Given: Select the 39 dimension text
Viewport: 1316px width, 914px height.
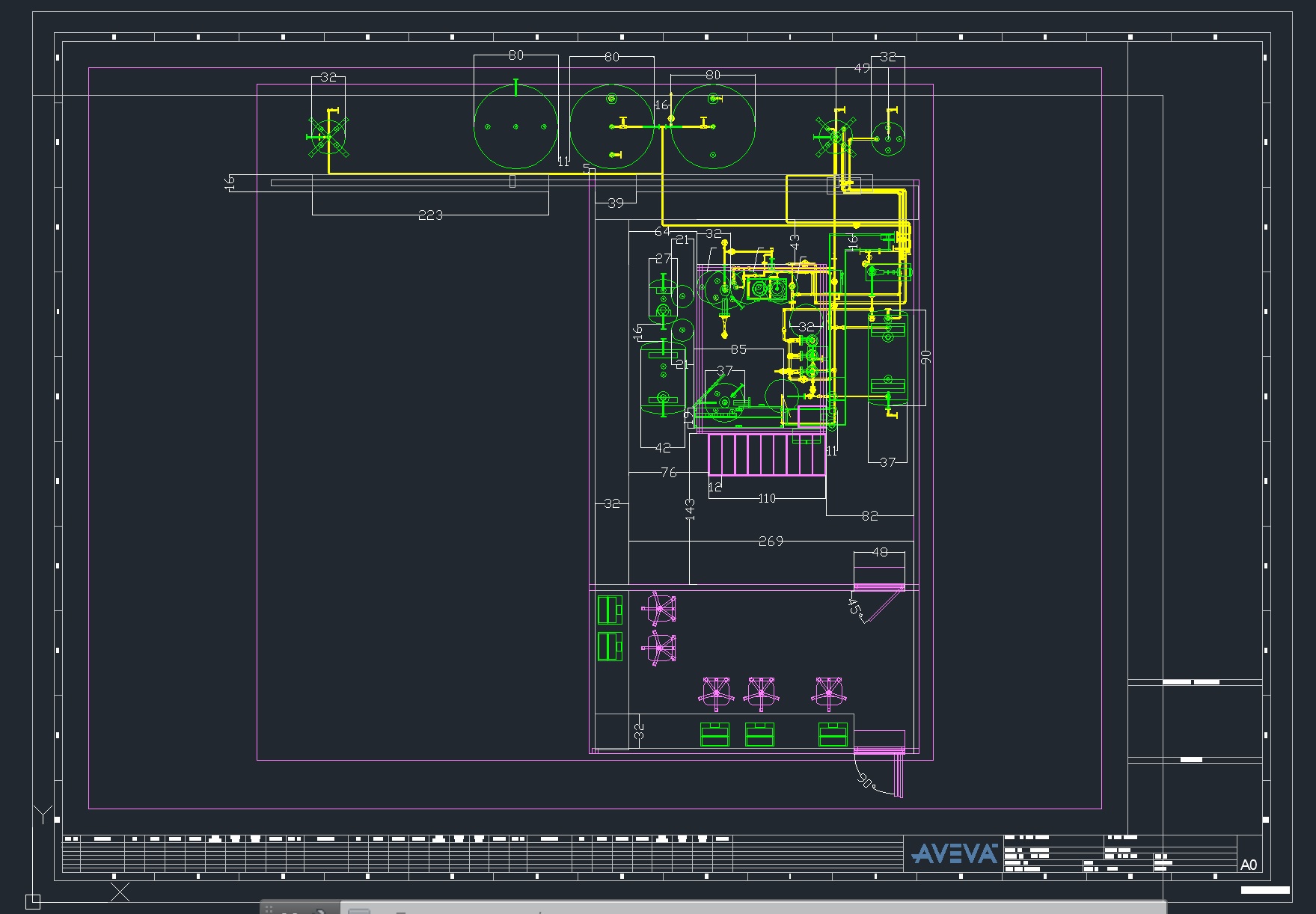Looking at the screenshot, I should 616,203.
